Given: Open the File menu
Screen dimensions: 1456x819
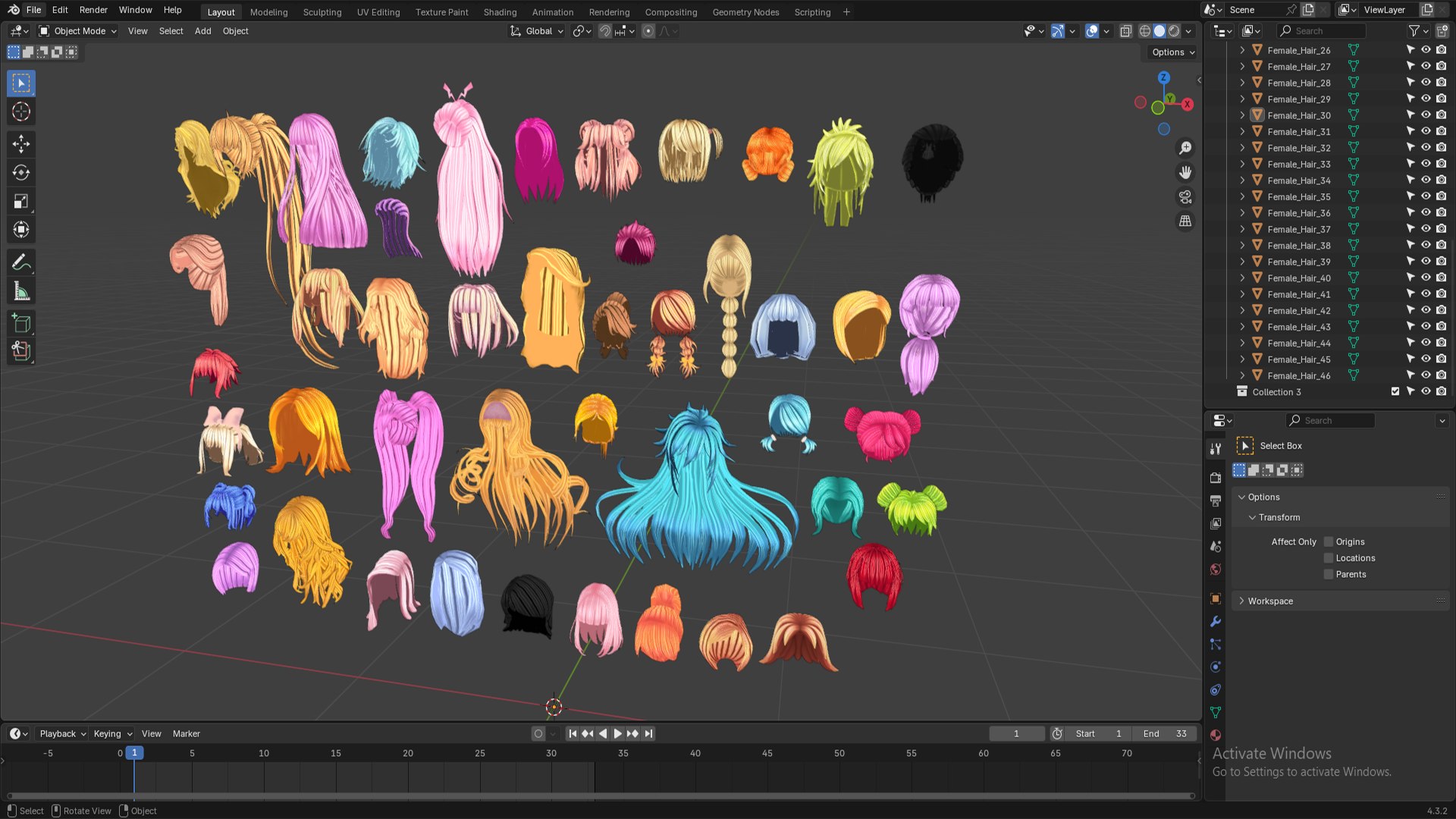Looking at the screenshot, I should (x=33, y=10).
